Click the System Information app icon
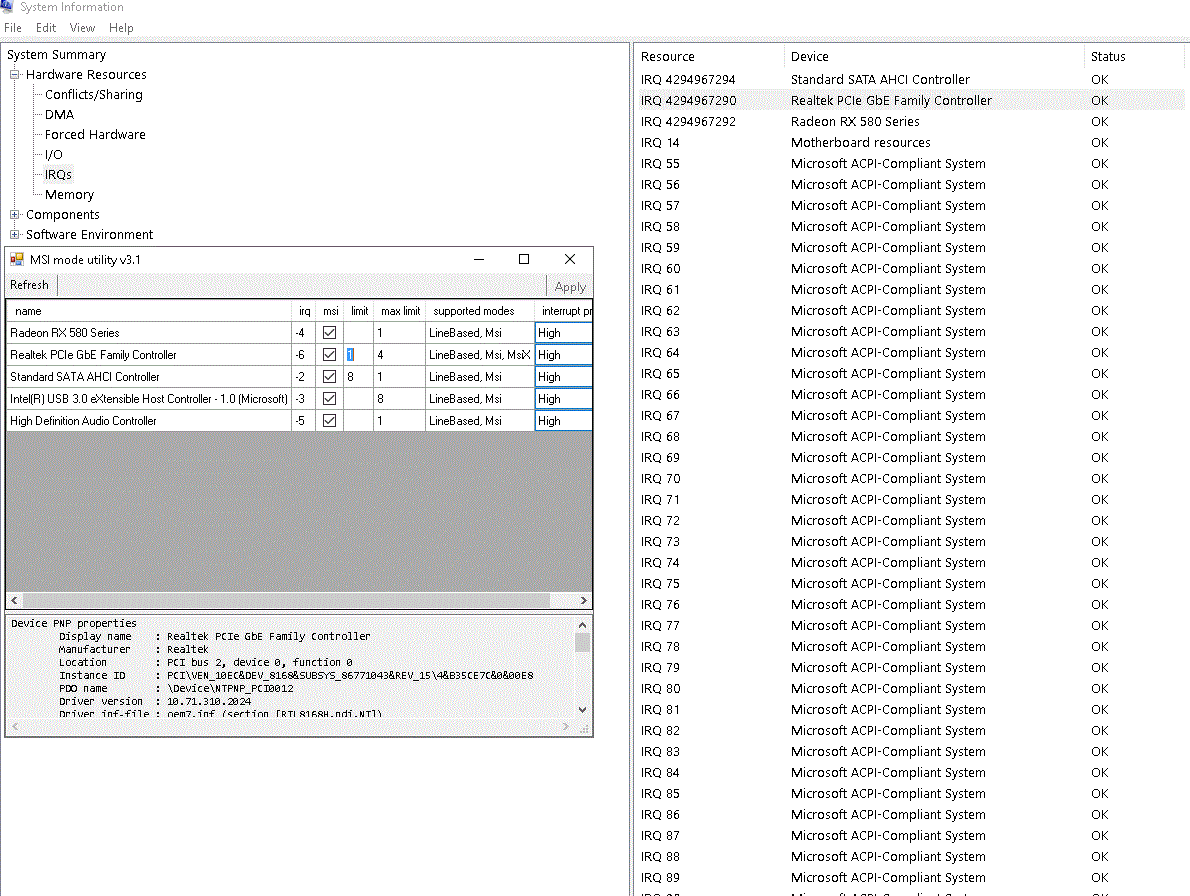 click(9, 7)
